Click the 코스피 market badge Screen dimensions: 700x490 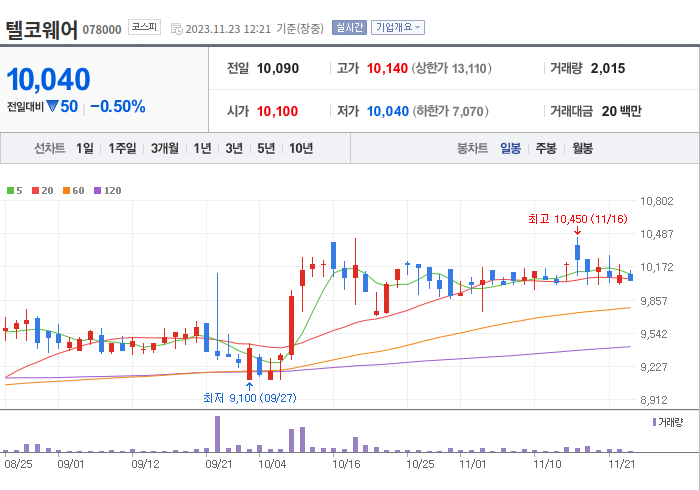pyautogui.click(x=144, y=27)
